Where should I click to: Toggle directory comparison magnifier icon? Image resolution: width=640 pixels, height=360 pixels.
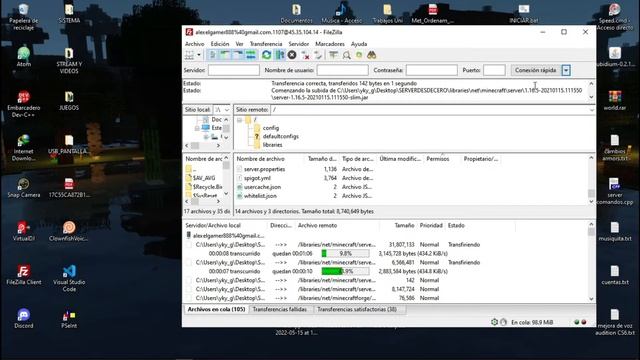pos(347,55)
